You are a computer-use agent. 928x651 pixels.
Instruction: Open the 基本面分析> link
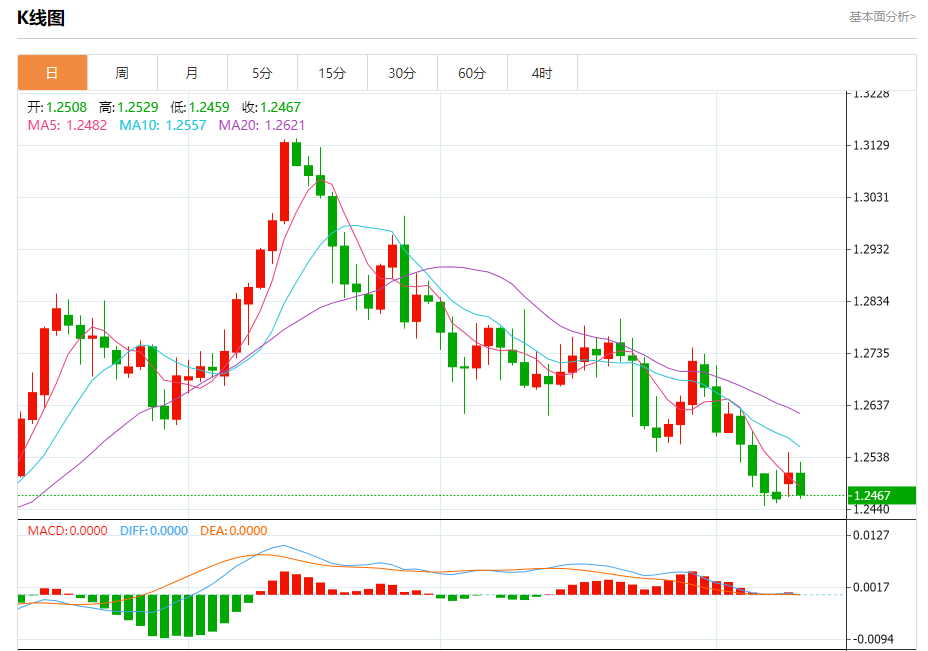pos(882,17)
